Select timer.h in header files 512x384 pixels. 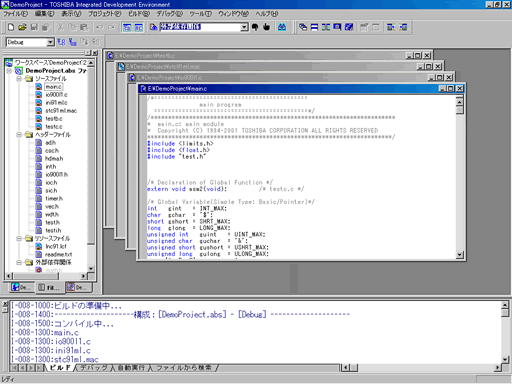click(54, 199)
